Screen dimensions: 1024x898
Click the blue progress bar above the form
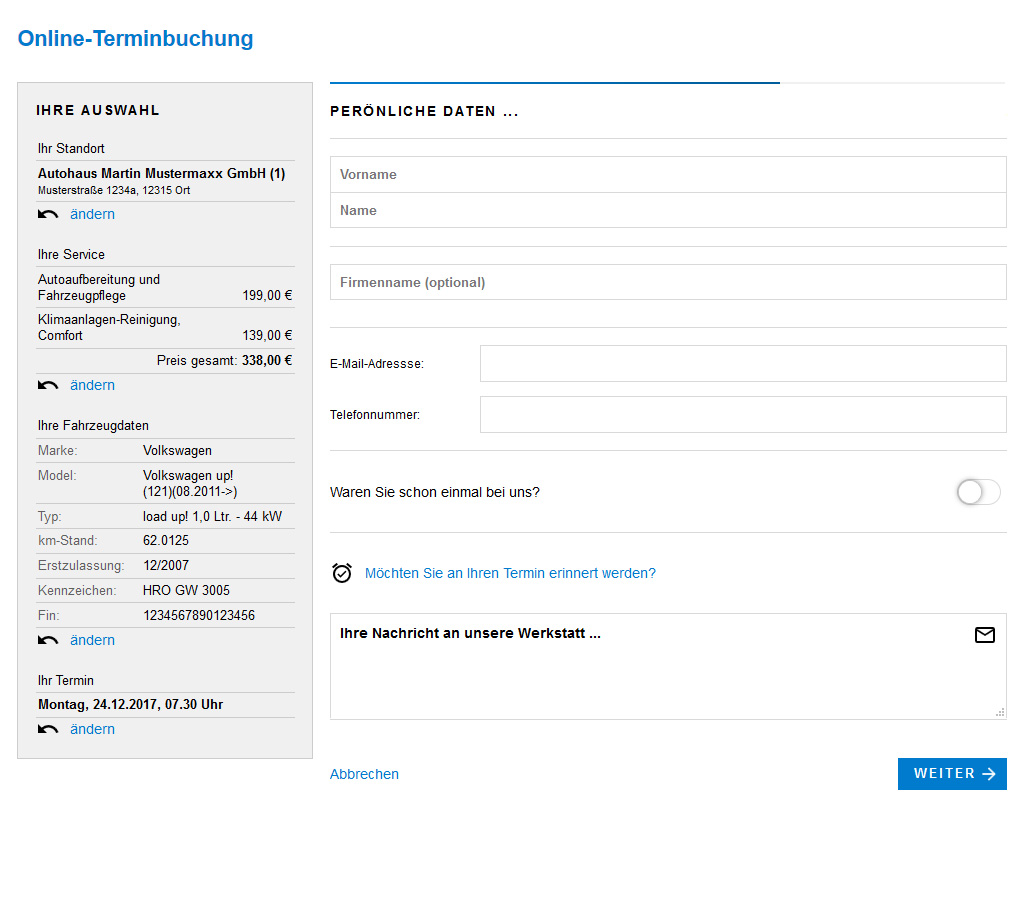click(554, 82)
